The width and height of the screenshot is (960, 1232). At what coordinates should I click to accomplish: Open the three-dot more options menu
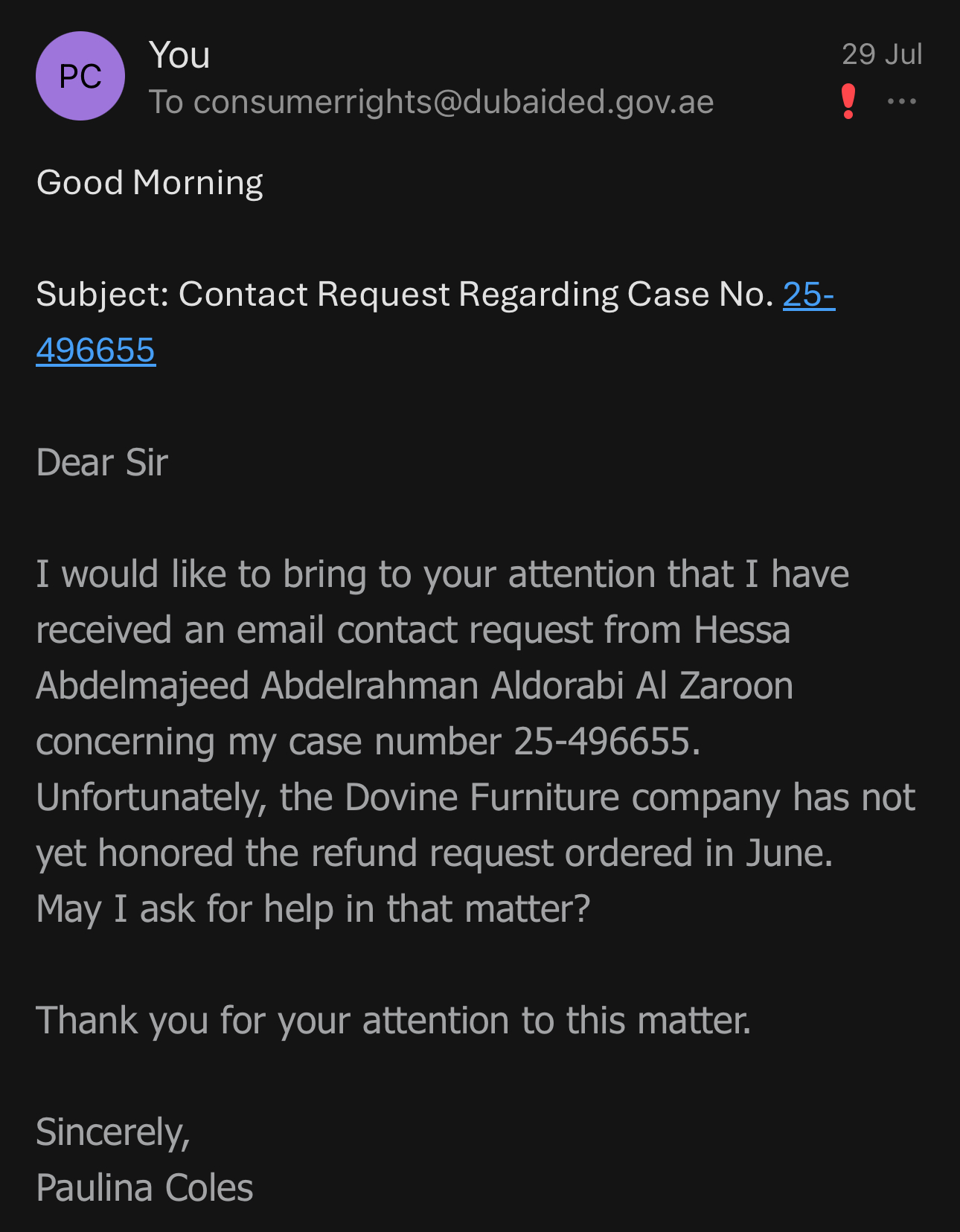(902, 101)
